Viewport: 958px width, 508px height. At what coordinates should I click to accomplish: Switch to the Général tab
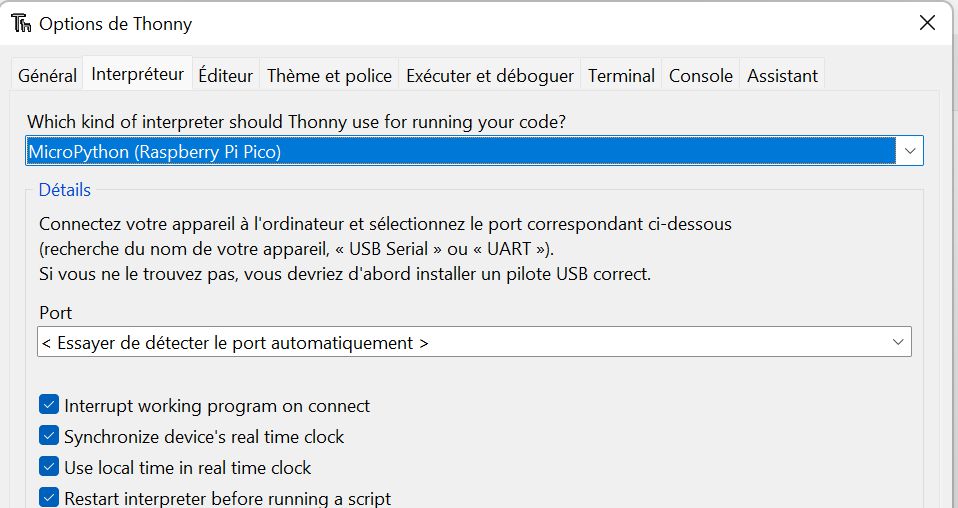(47, 76)
